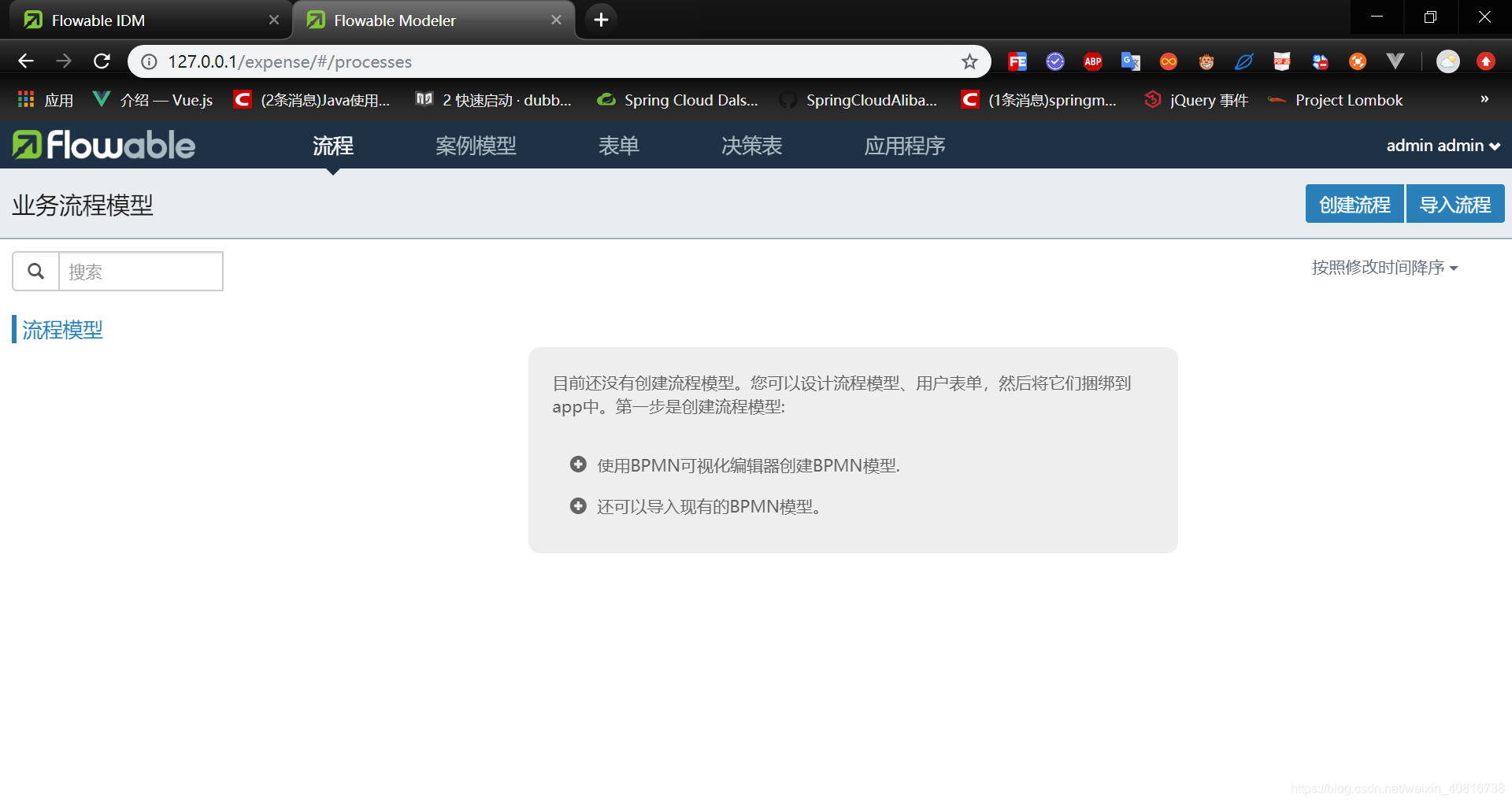Click the Vue.js devtools extension icon
Screen dimensions: 1512x803
coord(1395,61)
